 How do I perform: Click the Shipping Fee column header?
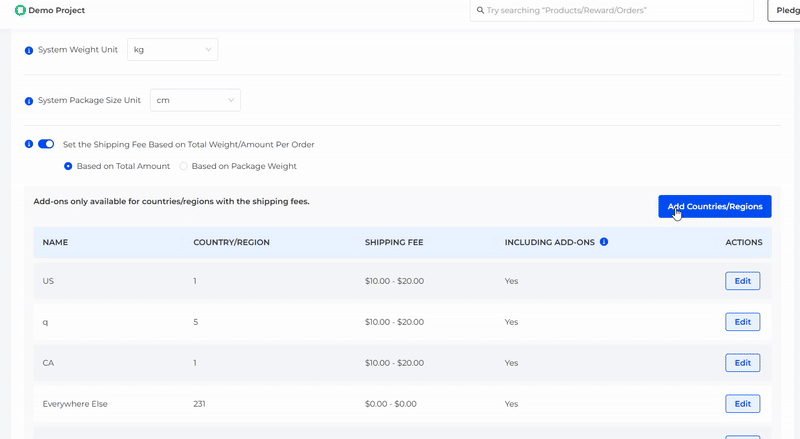(395, 242)
